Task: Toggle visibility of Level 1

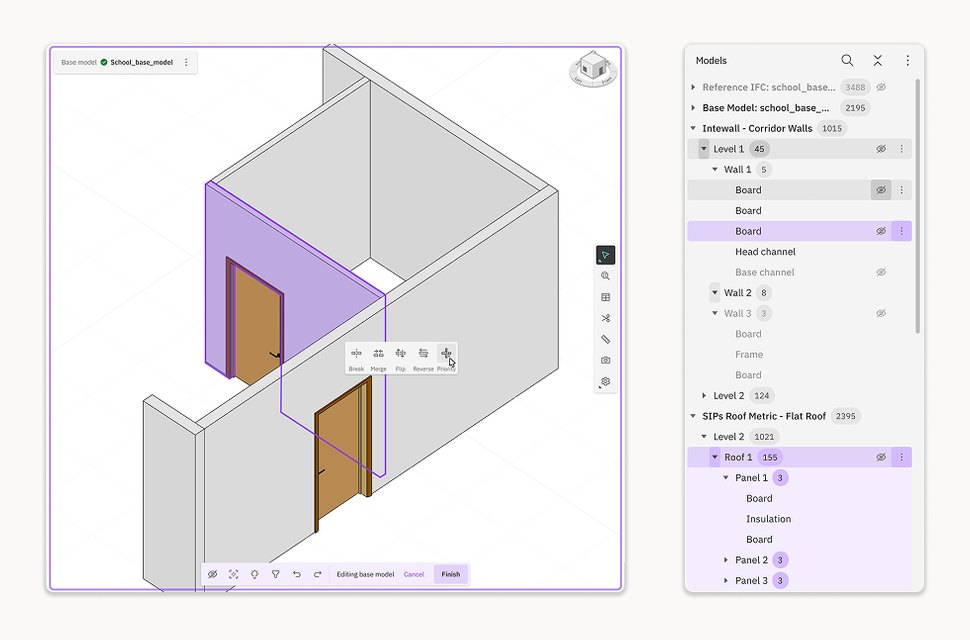Action: coord(881,149)
